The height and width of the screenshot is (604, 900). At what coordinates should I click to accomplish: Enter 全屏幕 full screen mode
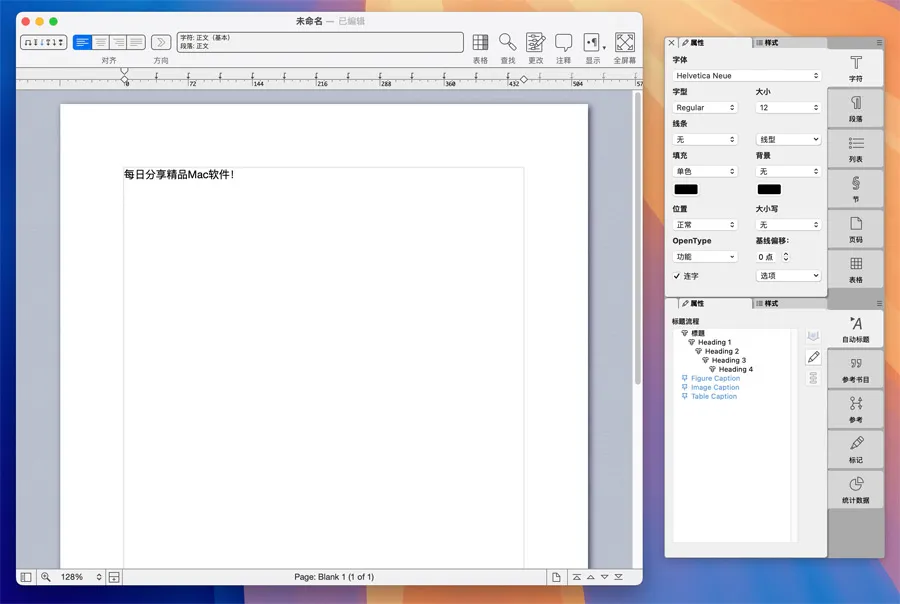[625, 42]
